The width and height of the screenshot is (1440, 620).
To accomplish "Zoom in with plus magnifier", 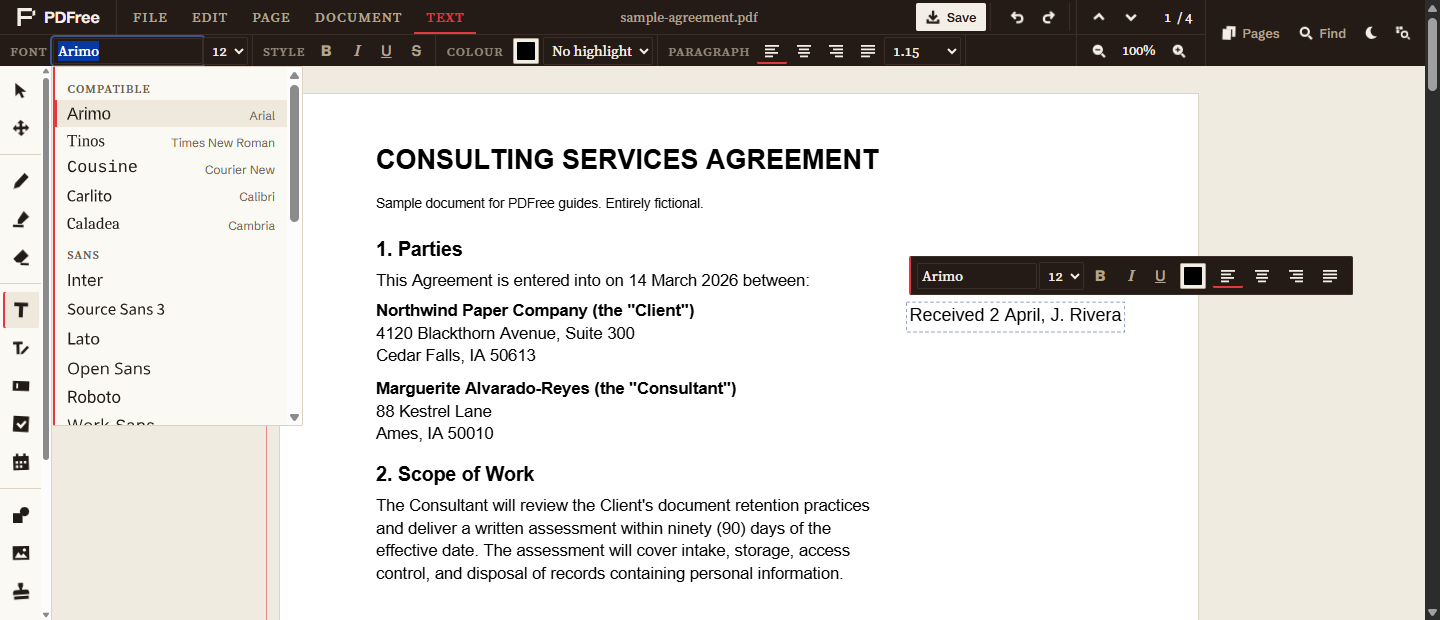I will tap(1179, 51).
